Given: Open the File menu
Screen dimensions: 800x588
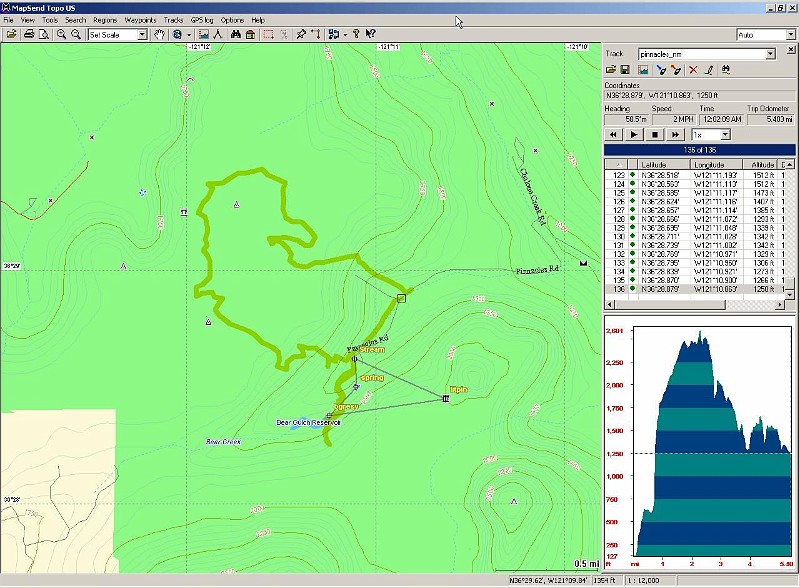Looking at the screenshot, I should (x=8, y=20).
